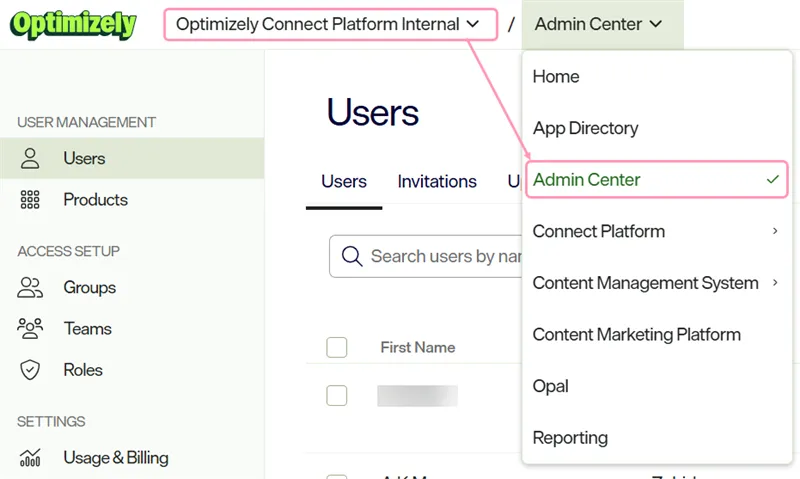Open Teams under Access Setup
Screen dimensions: 800x479
point(132,329)
